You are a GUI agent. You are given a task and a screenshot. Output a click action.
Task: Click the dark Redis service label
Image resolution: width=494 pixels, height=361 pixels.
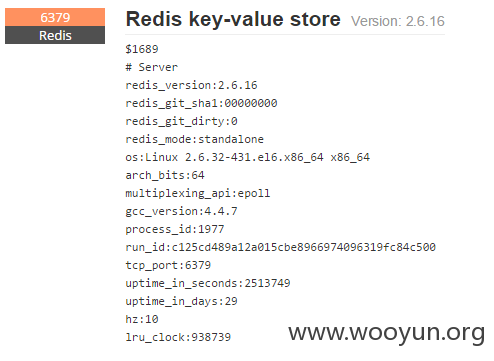[55, 35]
